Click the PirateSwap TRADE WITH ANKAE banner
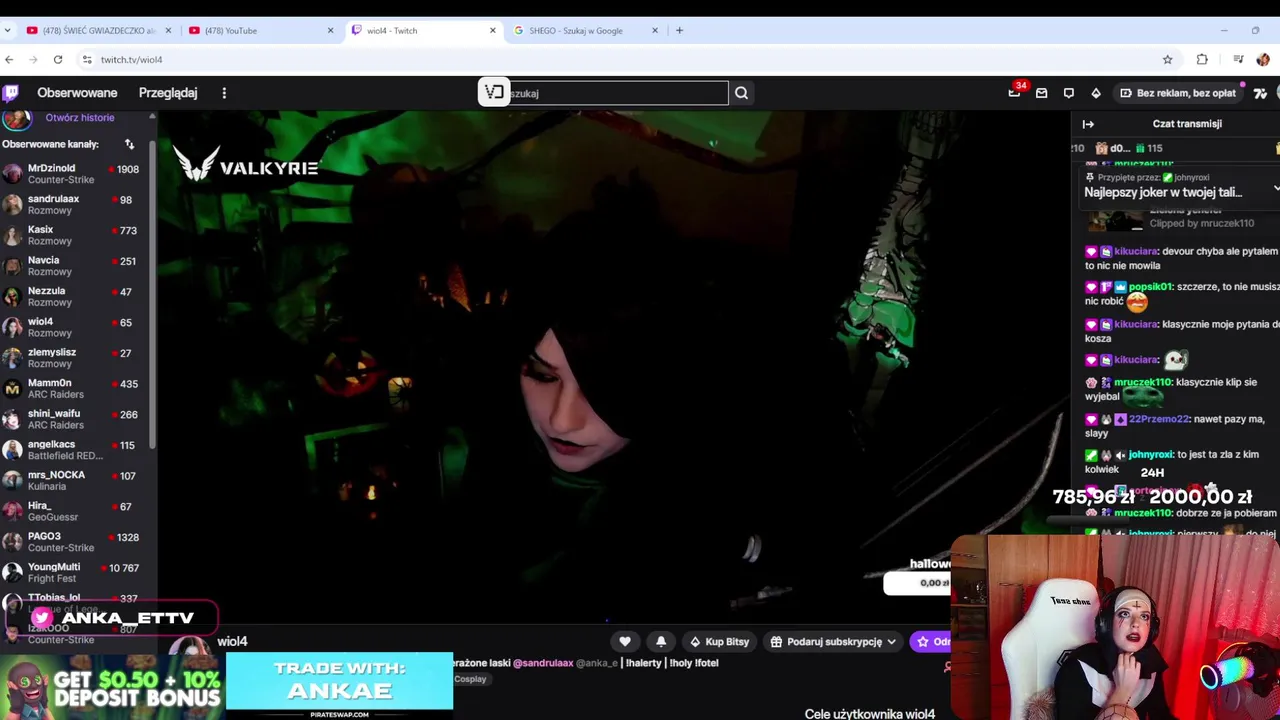Screen dimensions: 1280x720 pyautogui.click(x=339, y=684)
